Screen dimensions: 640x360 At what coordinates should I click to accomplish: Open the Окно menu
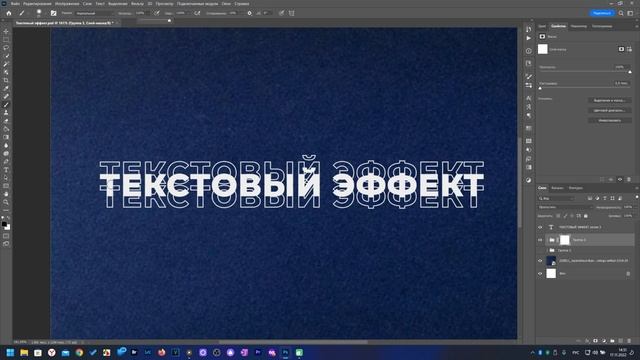click(226, 4)
